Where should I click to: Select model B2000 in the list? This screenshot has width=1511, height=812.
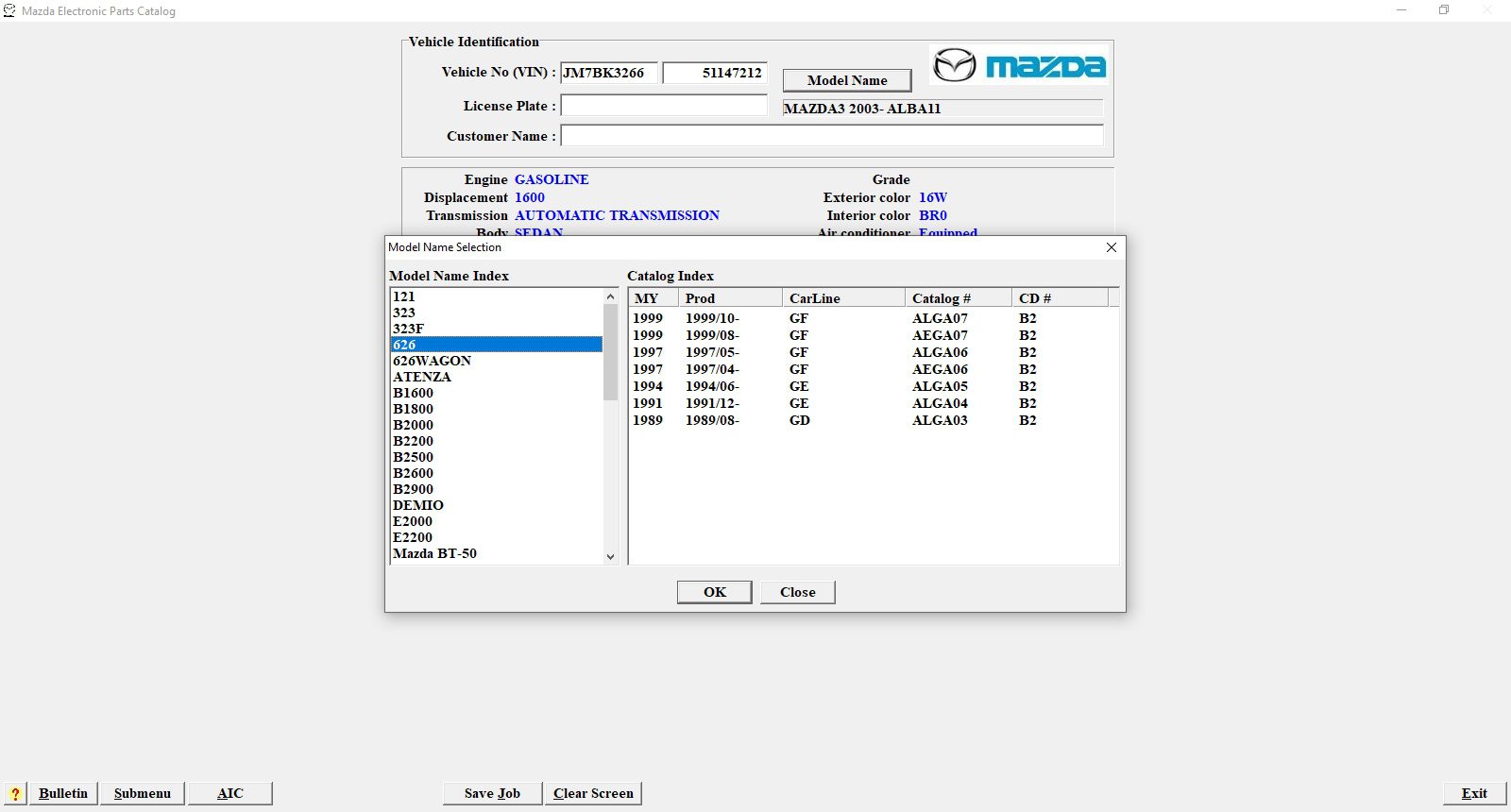tap(497, 425)
